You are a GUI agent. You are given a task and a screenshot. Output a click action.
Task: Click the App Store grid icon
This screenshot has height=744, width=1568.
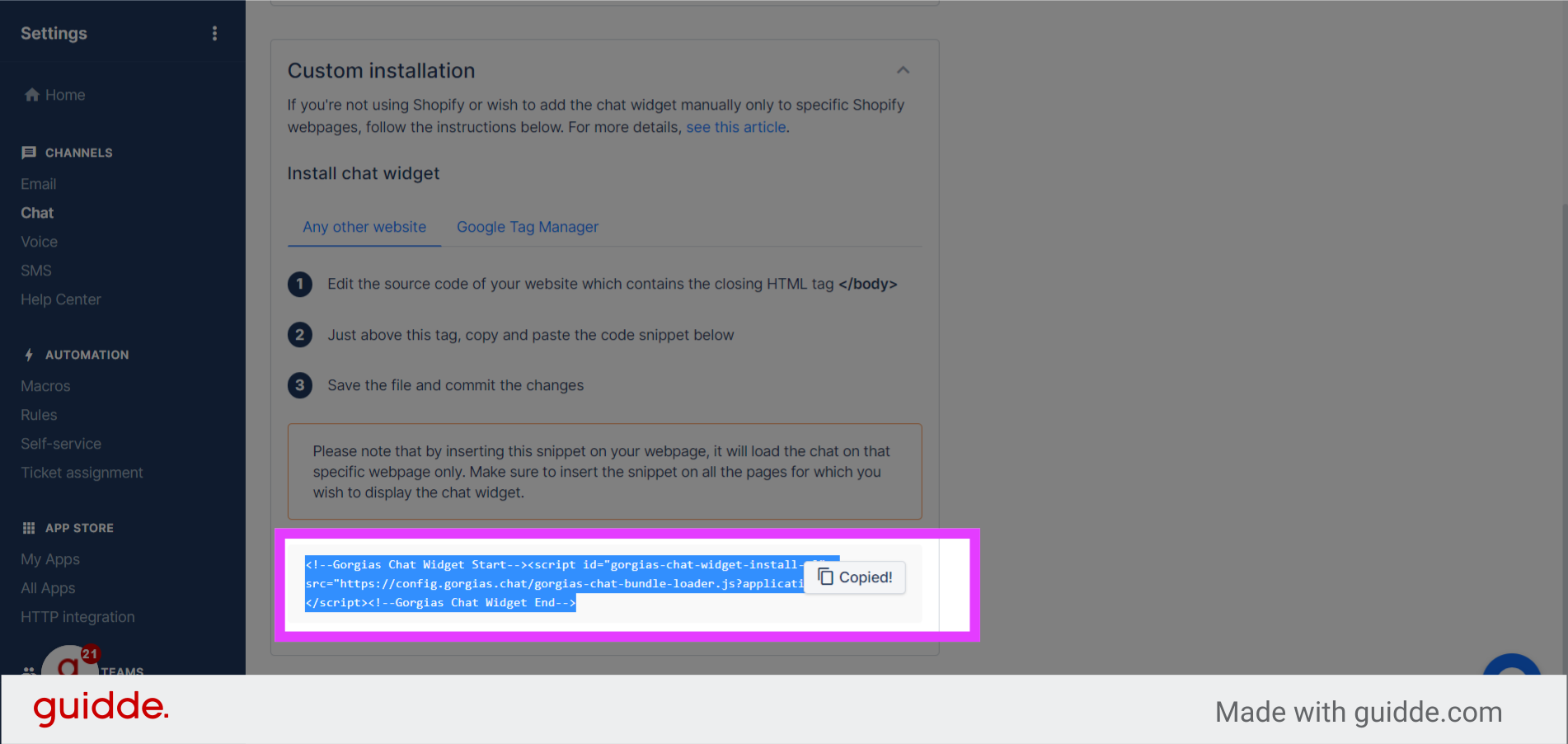point(29,528)
